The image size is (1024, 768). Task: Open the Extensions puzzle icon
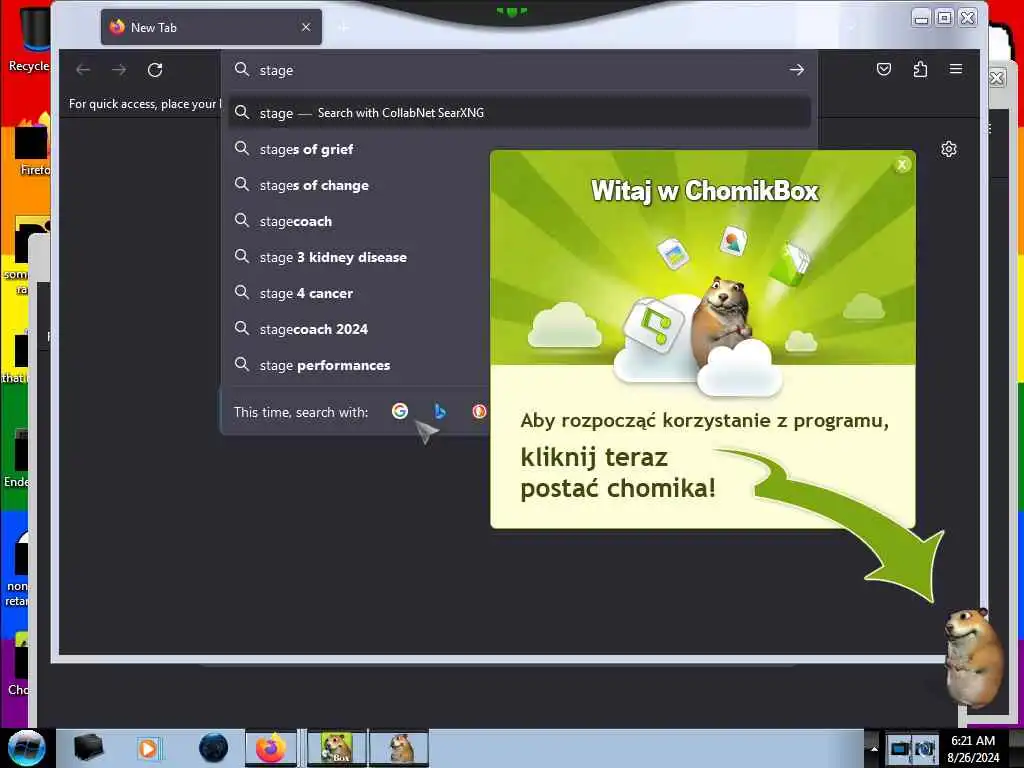[x=920, y=69]
